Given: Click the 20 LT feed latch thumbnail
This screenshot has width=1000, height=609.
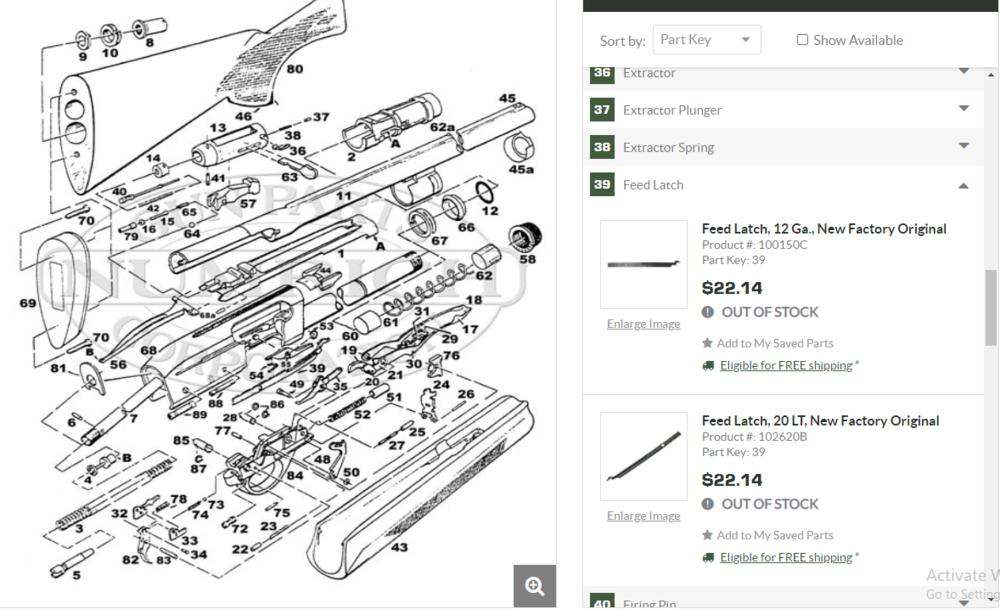Looking at the screenshot, I should pos(643,456).
